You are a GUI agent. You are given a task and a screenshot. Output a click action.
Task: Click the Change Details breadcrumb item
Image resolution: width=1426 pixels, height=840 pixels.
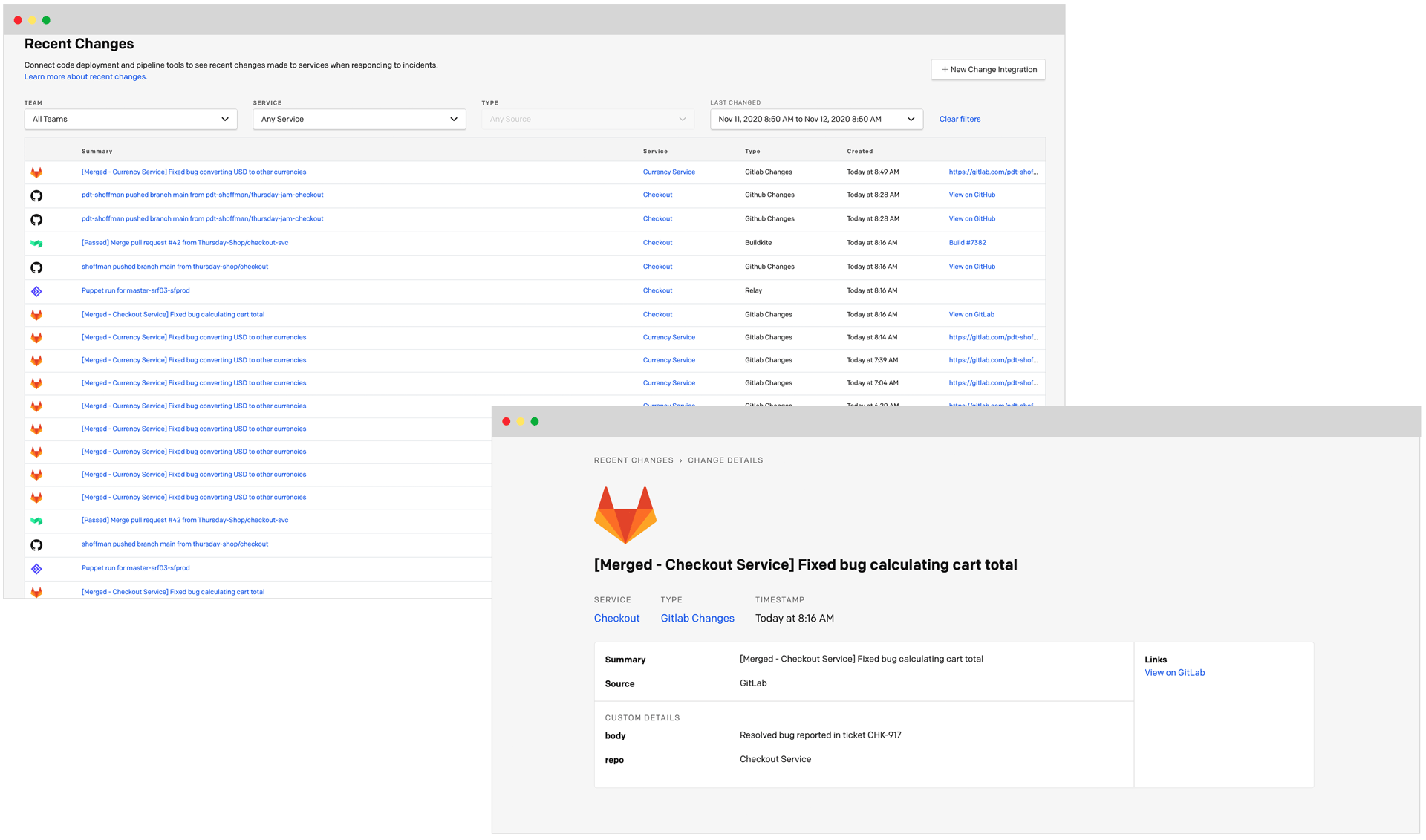[725, 460]
